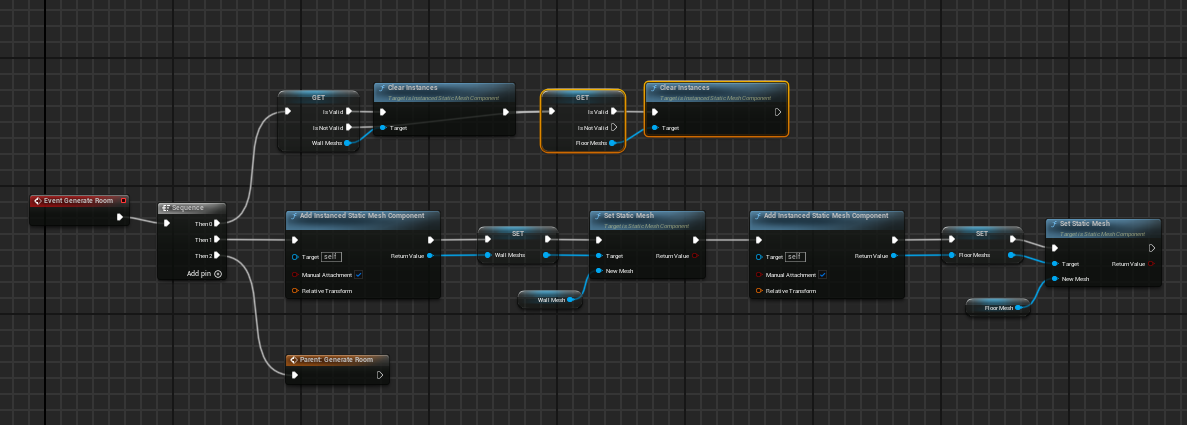Click the Floor Mesh variable output pin

[x=1018, y=308]
